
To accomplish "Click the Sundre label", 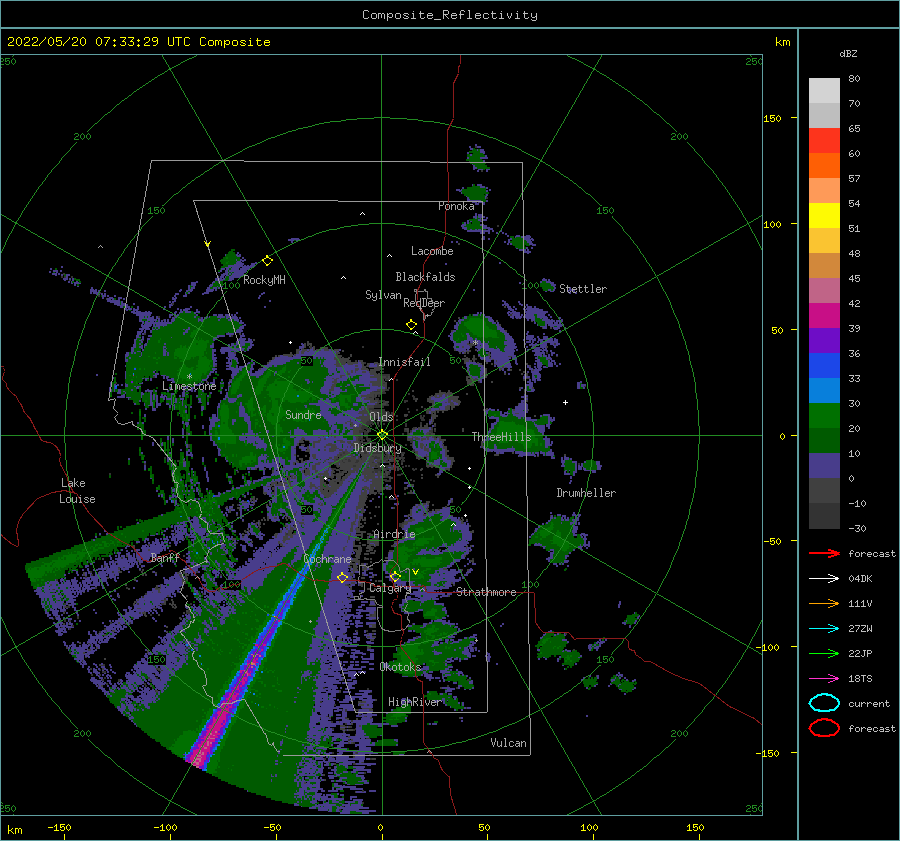I will 303,414.
